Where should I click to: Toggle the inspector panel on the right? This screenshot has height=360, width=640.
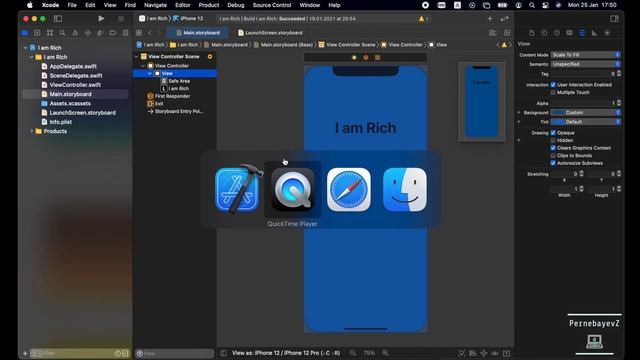pyautogui.click(x=614, y=19)
